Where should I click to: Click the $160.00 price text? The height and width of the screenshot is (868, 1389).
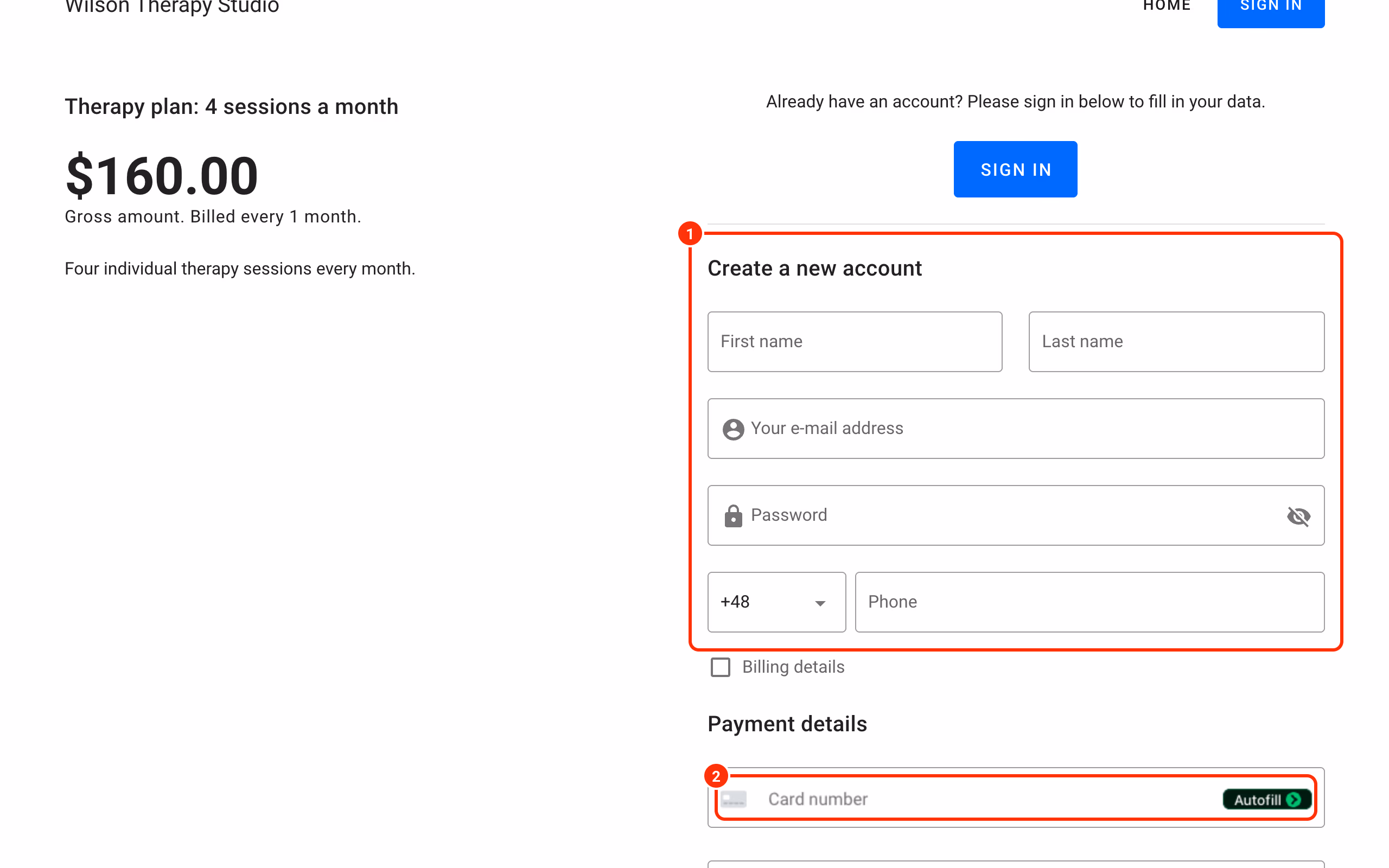point(162,175)
